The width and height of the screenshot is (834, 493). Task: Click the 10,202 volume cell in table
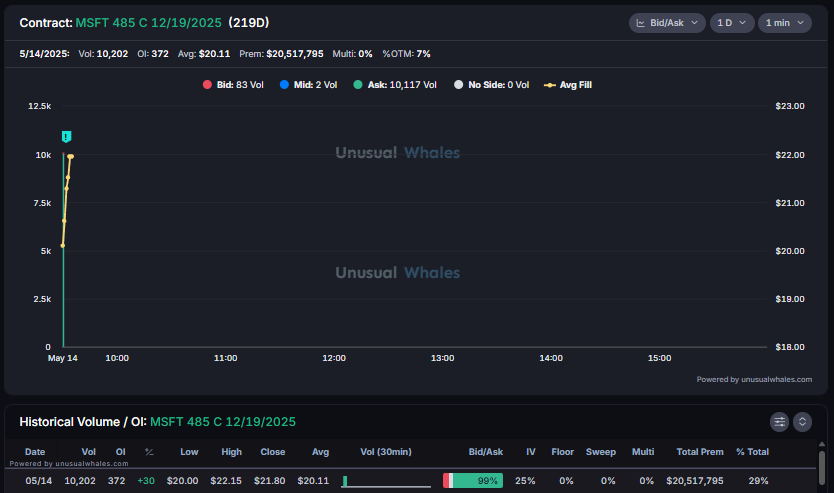pos(80,481)
